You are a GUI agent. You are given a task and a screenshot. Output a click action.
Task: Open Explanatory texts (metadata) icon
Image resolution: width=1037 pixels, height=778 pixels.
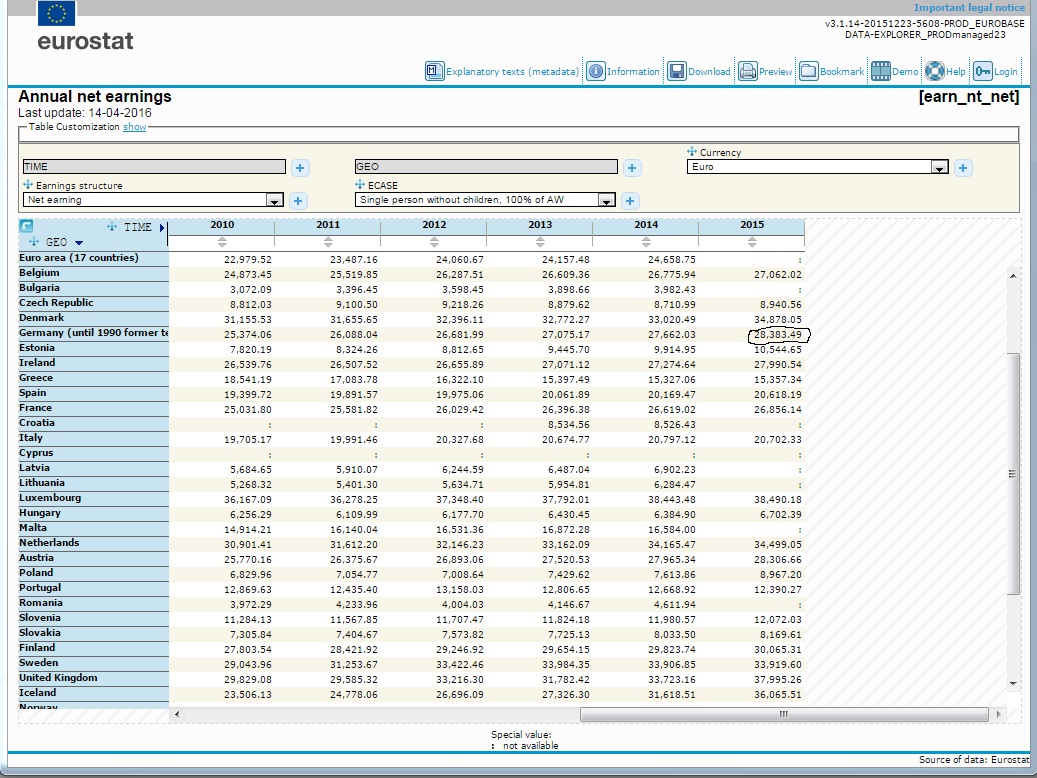pyautogui.click(x=435, y=71)
